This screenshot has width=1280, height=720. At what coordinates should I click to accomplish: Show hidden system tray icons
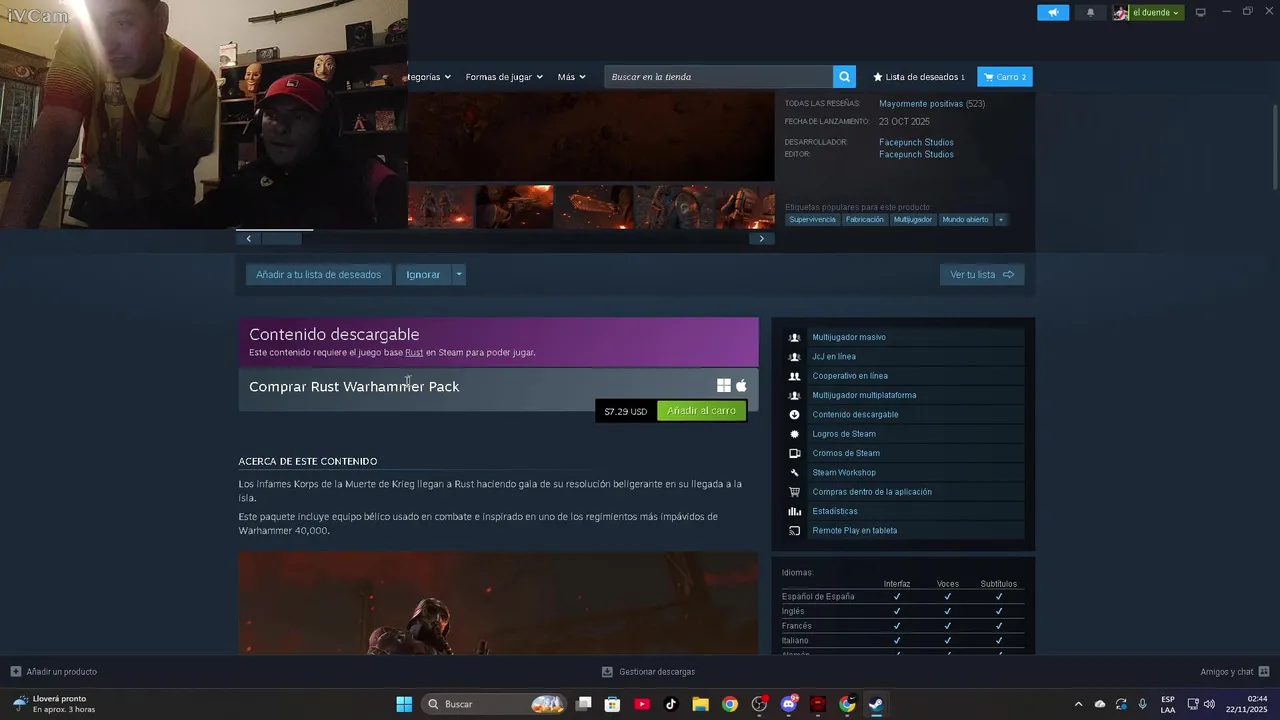click(1078, 704)
